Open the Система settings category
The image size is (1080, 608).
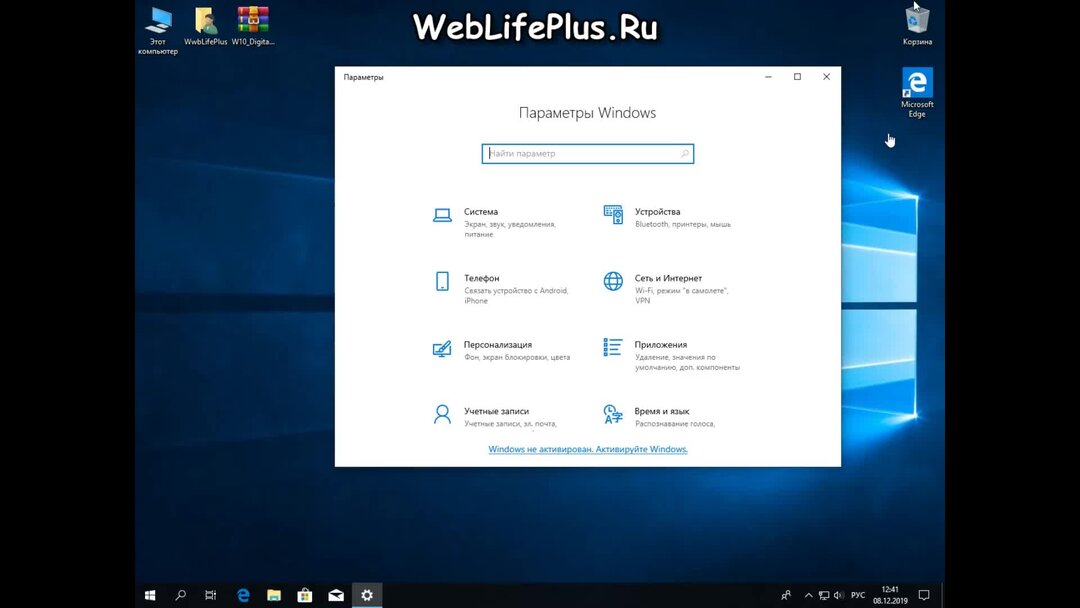(481, 212)
